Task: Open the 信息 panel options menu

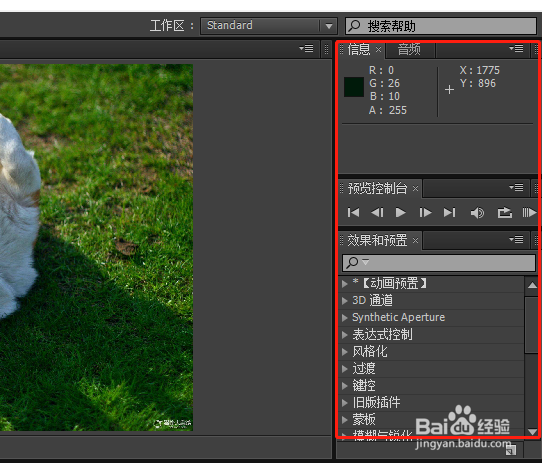Action: coord(516,49)
